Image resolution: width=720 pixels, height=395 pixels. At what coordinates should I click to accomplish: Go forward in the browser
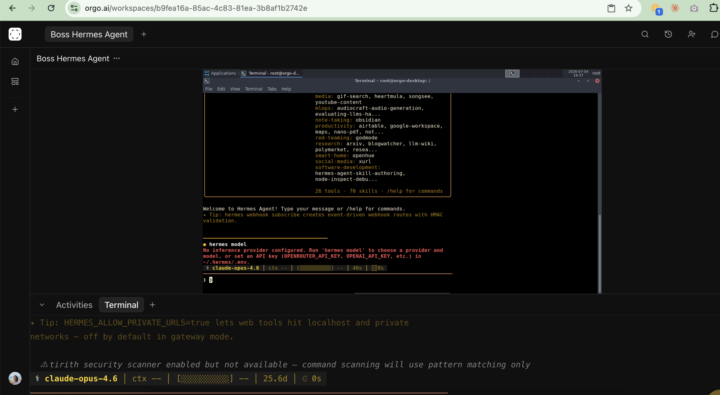32,8
